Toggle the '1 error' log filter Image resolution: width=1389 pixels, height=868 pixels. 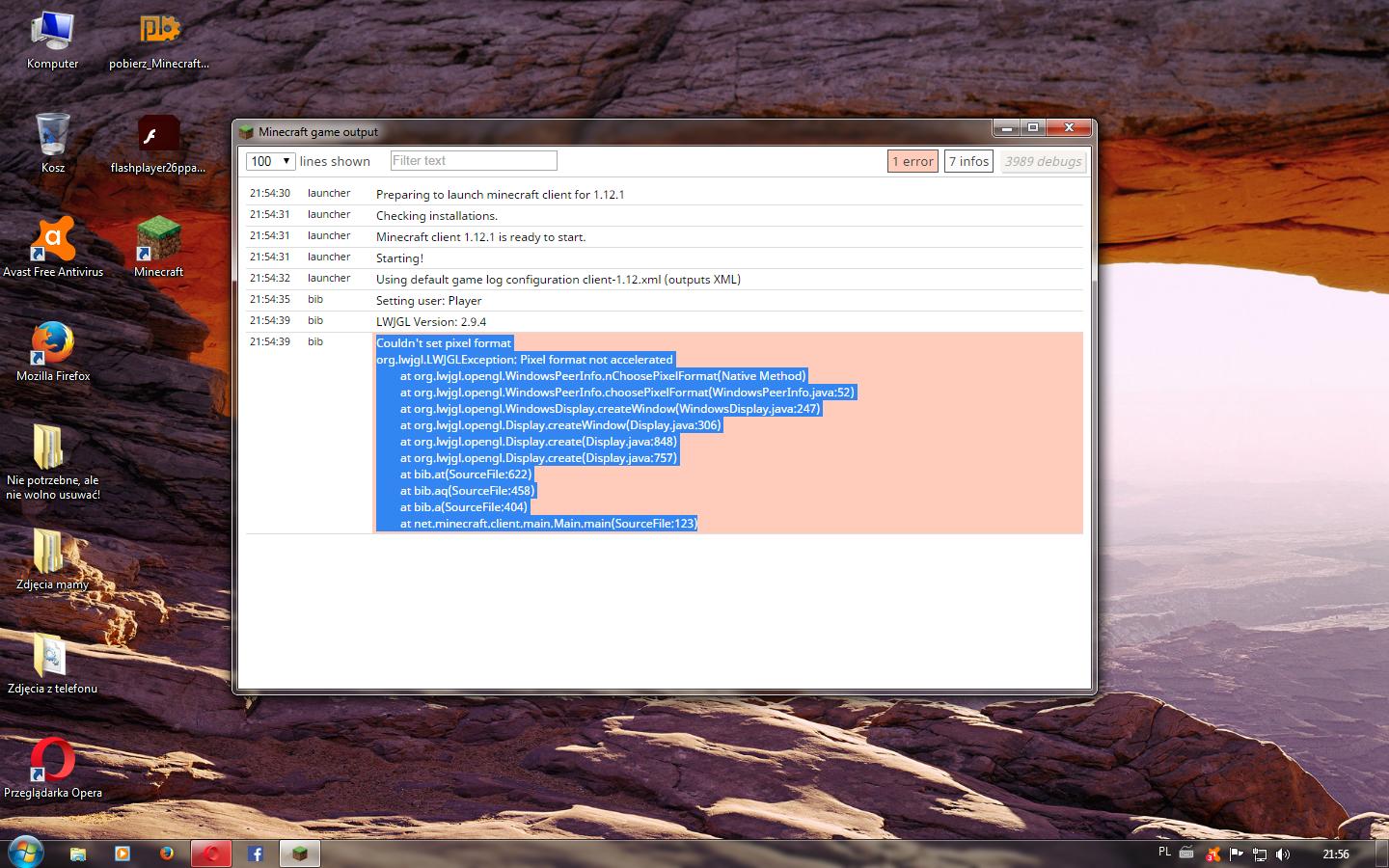point(912,161)
